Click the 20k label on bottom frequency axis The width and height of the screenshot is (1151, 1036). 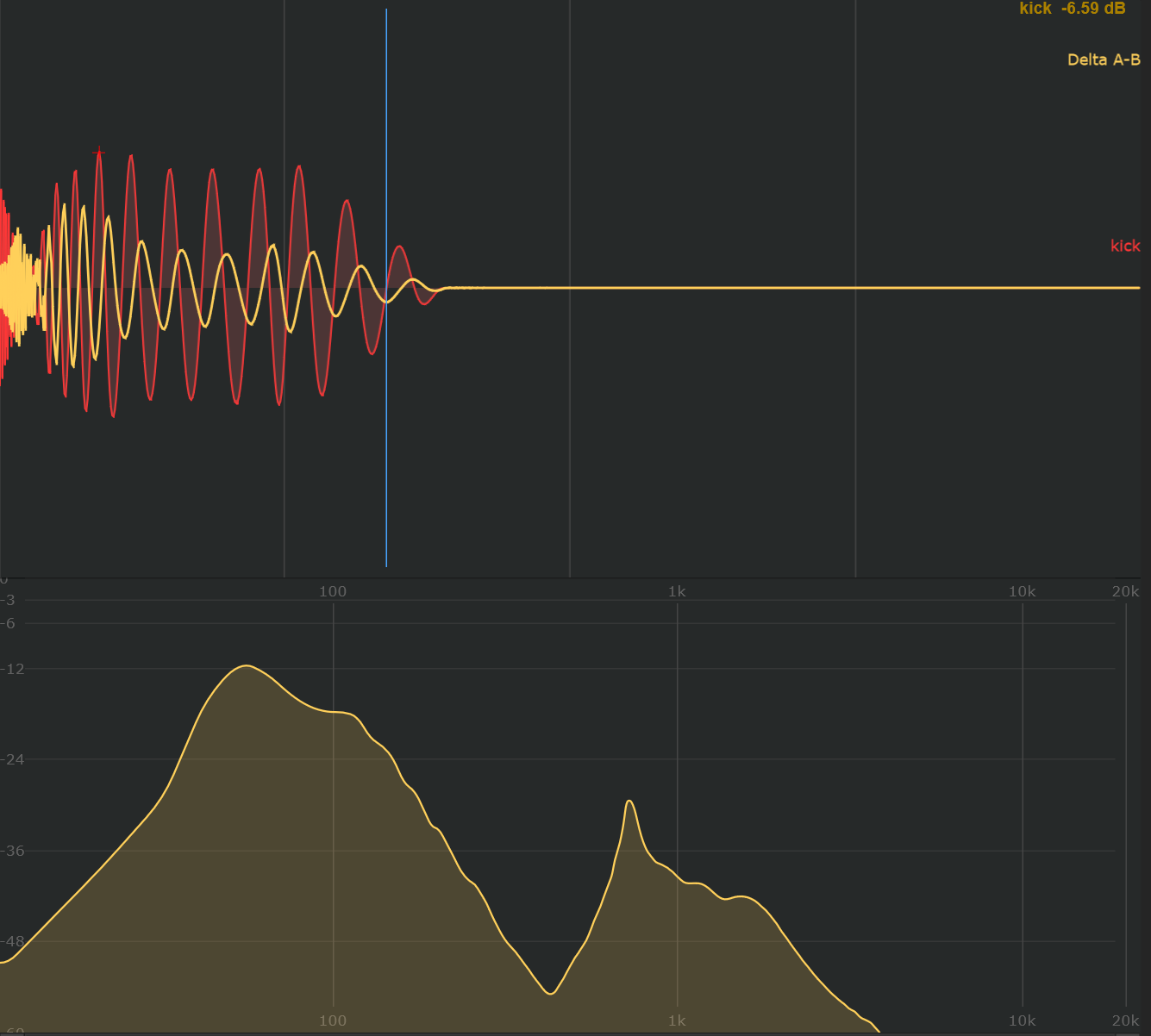point(1126,1020)
